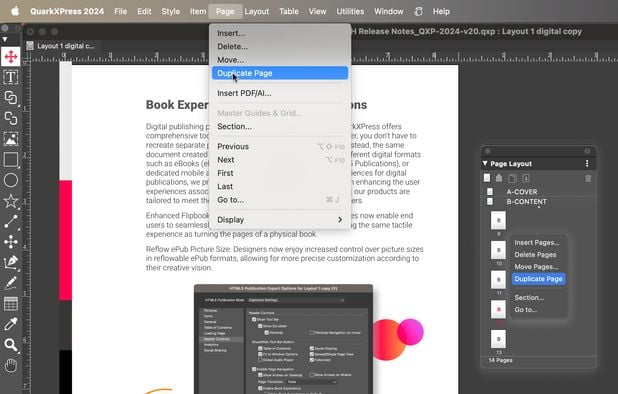Select the Pan hand tool
The image size is (618, 394).
(x=11, y=366)
